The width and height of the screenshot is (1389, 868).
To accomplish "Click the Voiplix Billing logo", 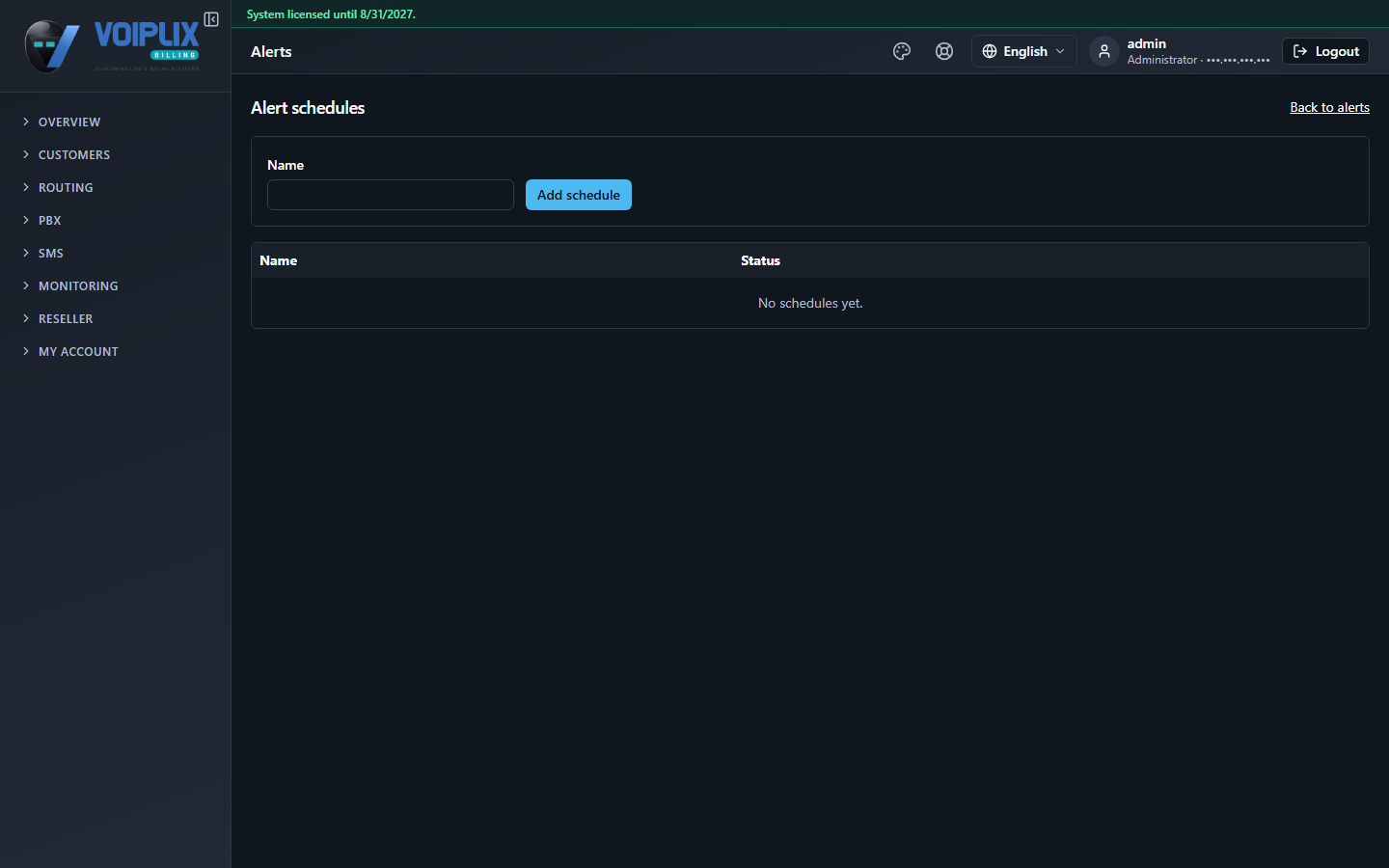I will pyautogui.click(x=112, y=46).
